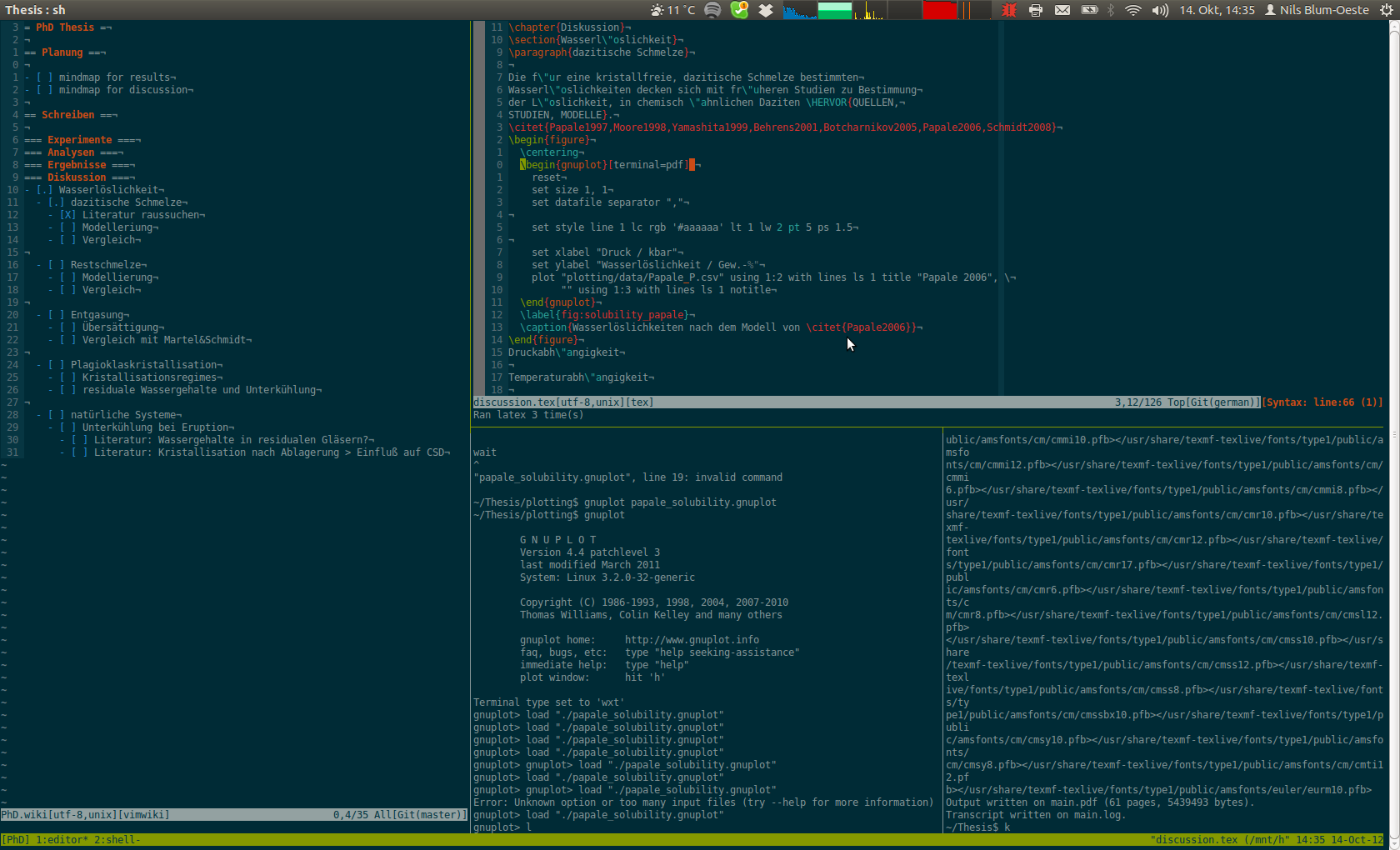The height and width of the screenshot is (850, 1400).
Task: Toggle the Entgasung checkbox
Action: (x=56, y=315)
